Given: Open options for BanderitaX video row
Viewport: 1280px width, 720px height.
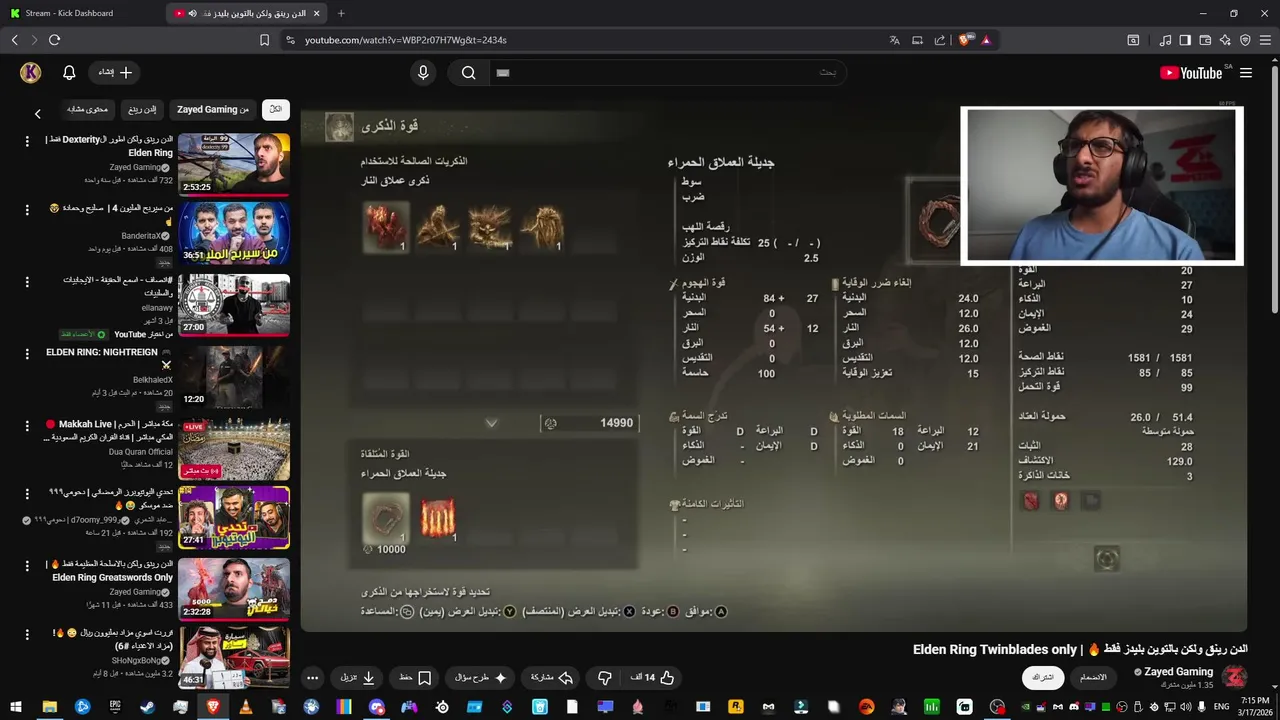Looking at the screenshot, I should (27, 209).
